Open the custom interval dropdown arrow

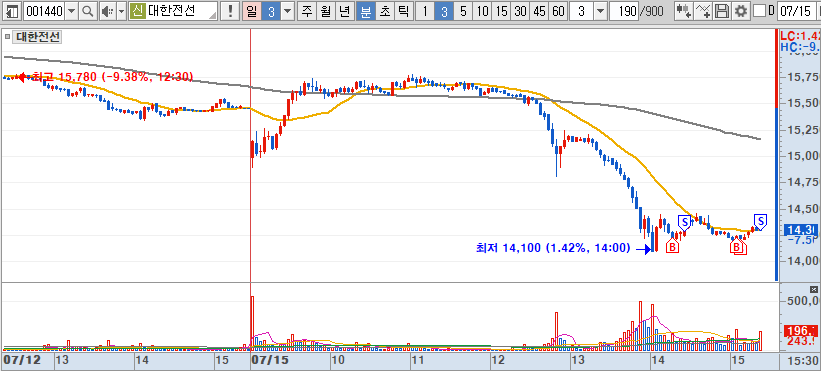[x=600, y=11]
